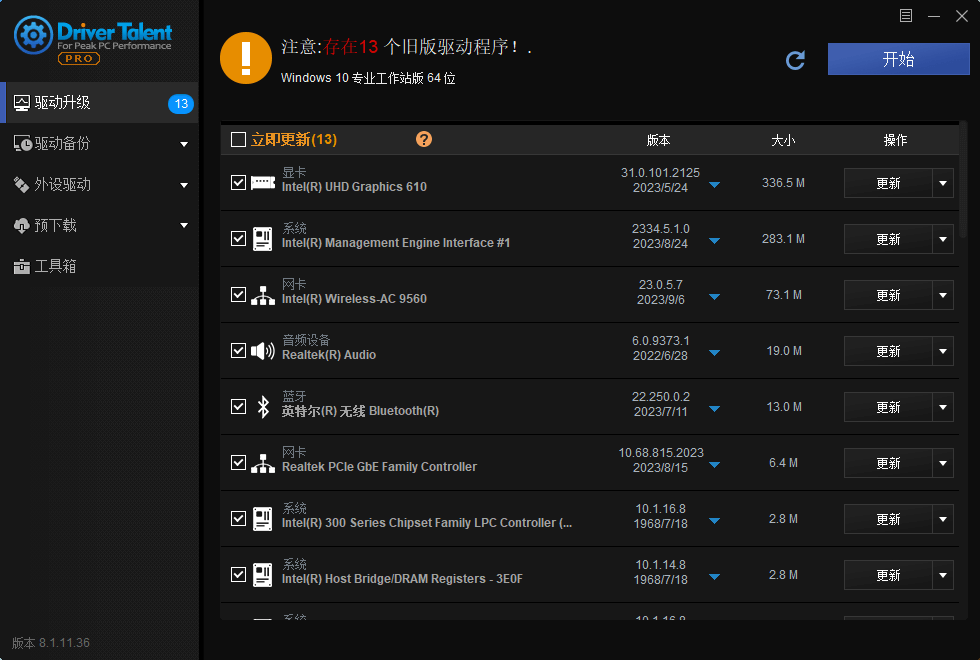Click the Driver Talent gear logo
Viewport: 980px width, 660px height.
[33, 37]
